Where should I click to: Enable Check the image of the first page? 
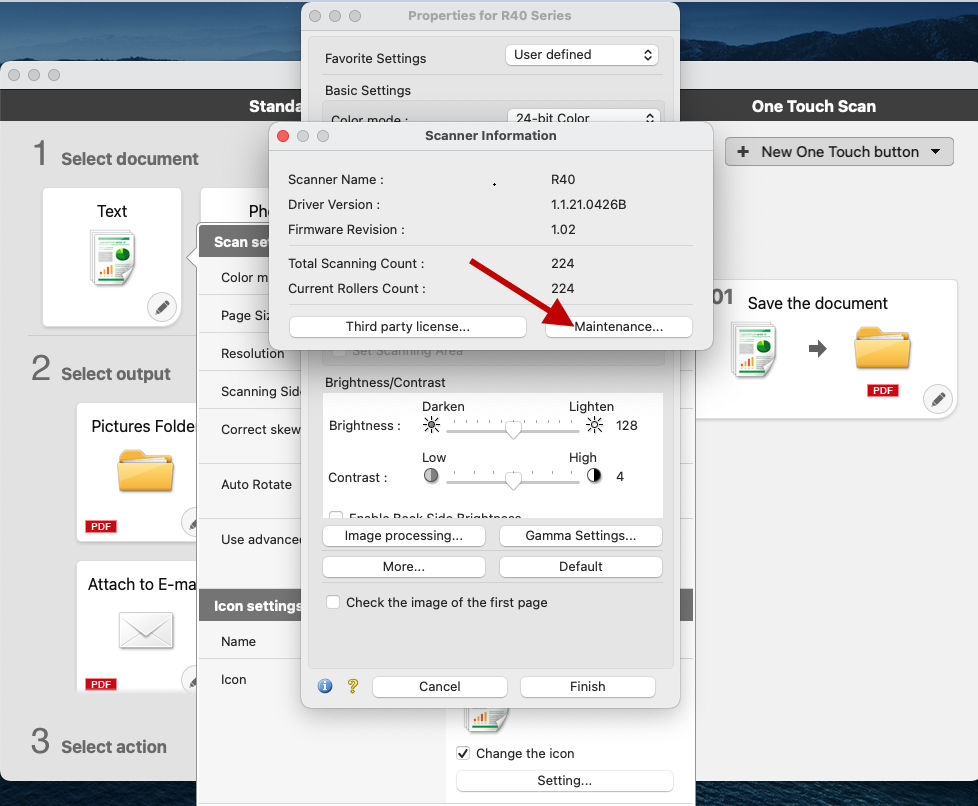point(336,602)
